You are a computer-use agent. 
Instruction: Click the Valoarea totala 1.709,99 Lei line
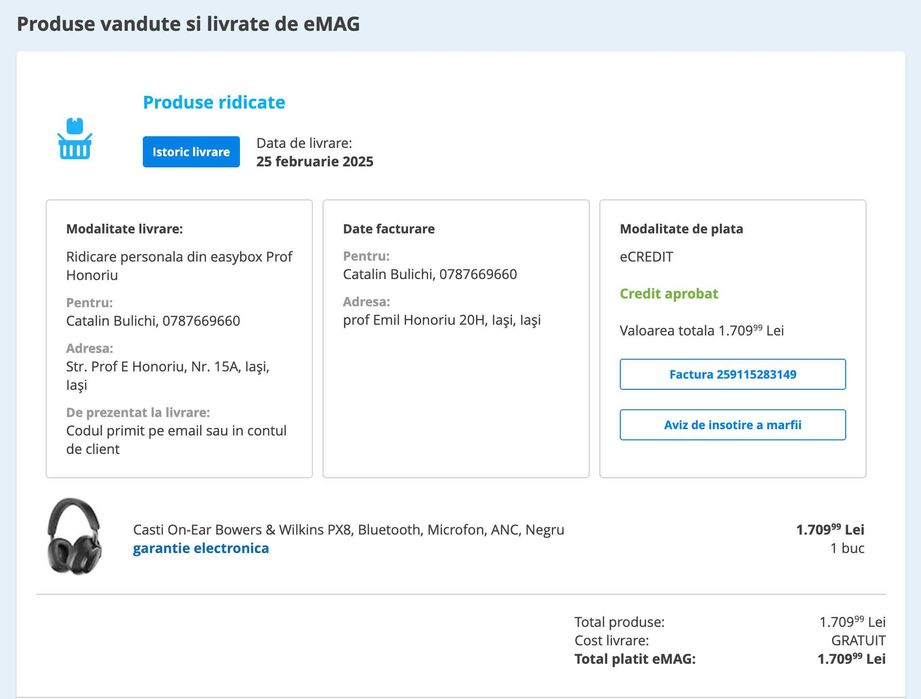[x=702, y=330]
